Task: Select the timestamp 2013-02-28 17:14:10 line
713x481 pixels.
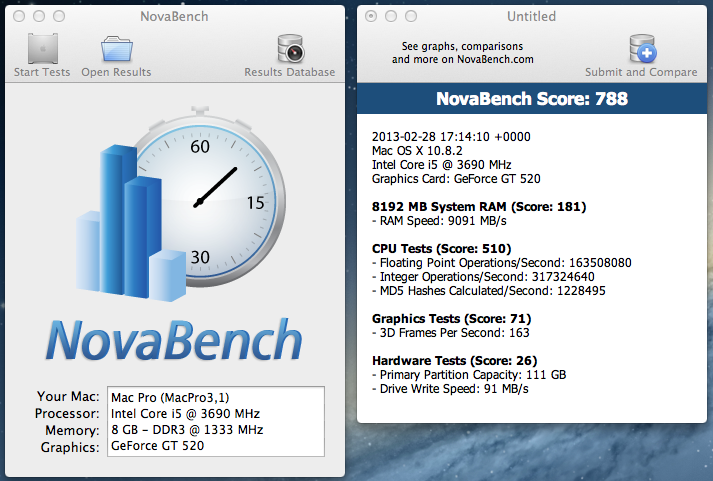Action: tap(451, 137)
